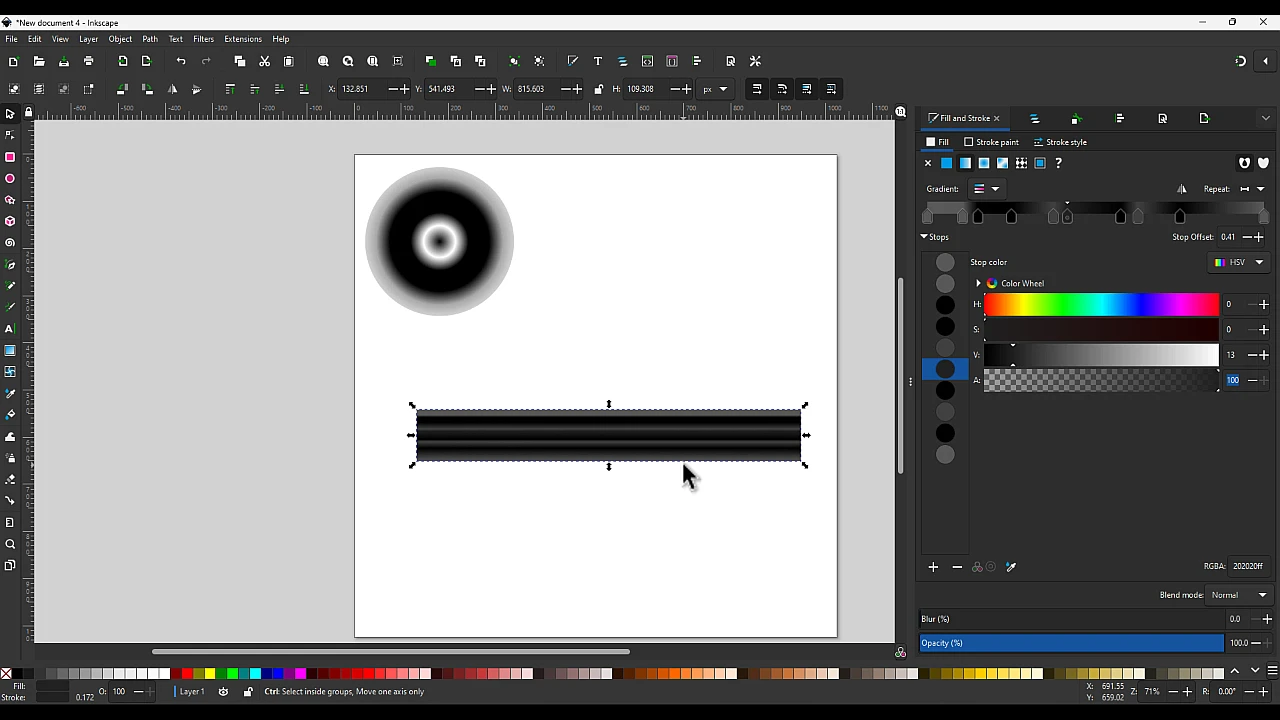1280x720 pixels.
Task: Open the Layer 1 selector dropdown
Action: click(x=192, y=692)
